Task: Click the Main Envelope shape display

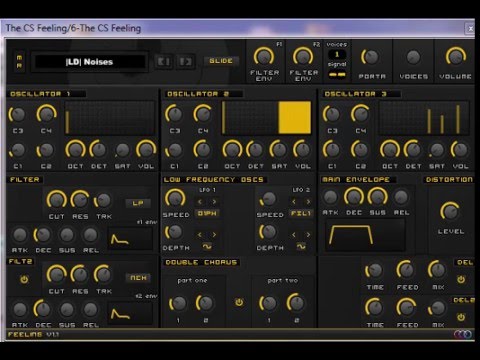Action: point(365,235)
